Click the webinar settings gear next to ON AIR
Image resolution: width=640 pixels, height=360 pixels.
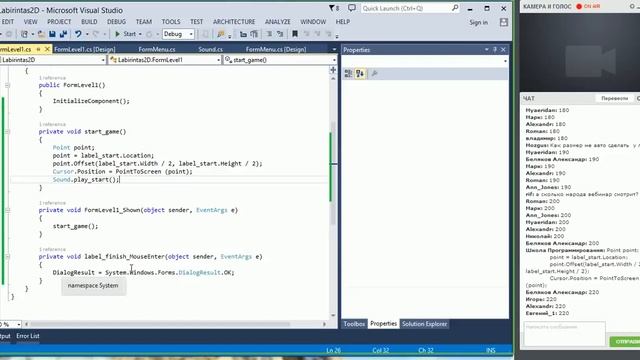coord(632,7)
